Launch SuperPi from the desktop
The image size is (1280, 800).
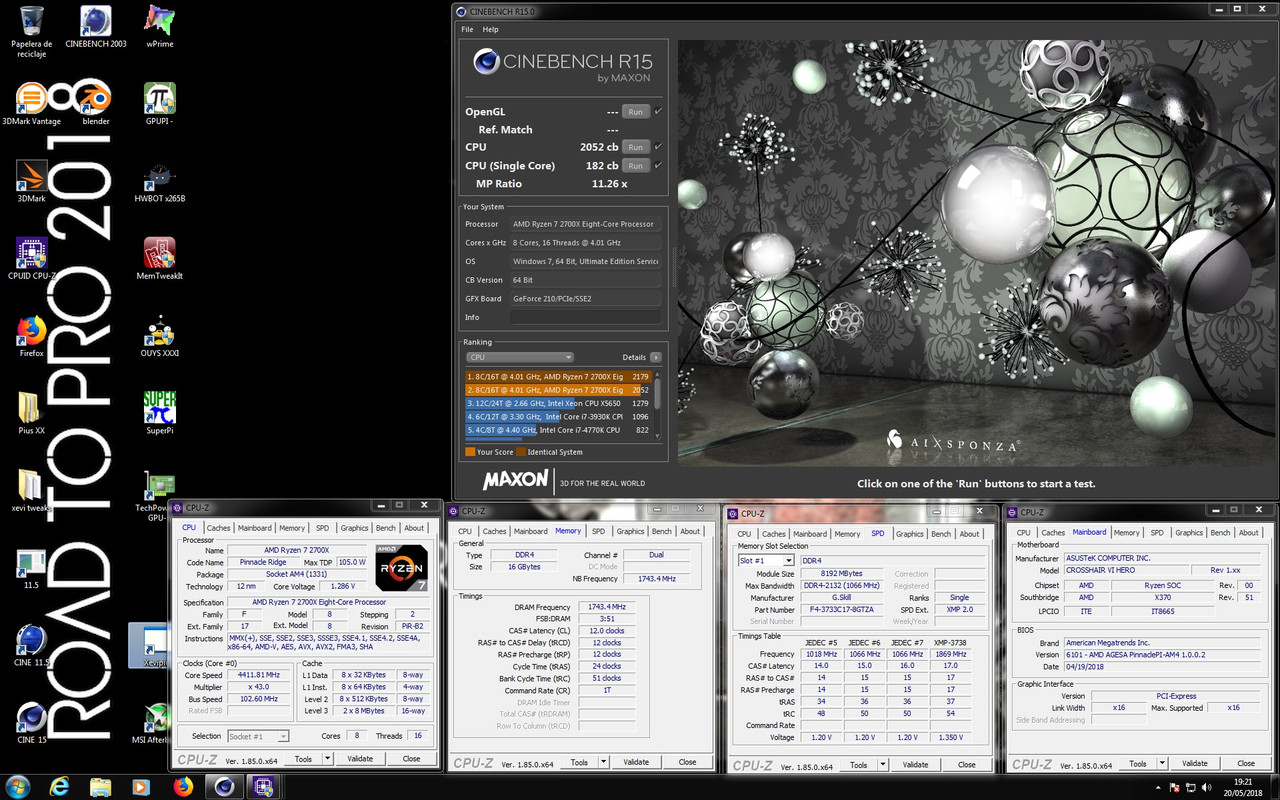click(x=160, y=413)
